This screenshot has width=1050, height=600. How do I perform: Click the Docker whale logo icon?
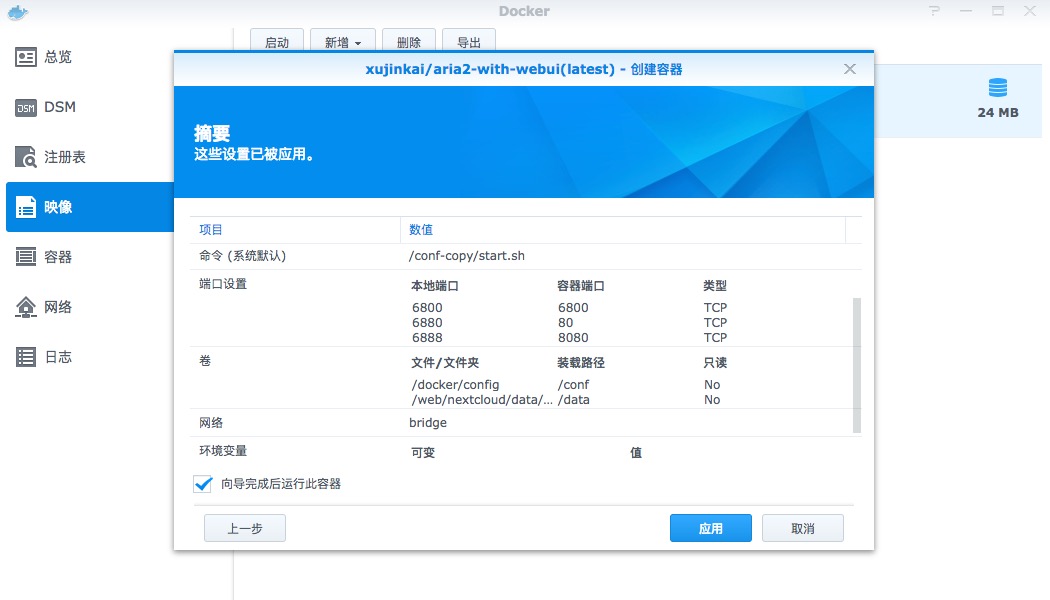coord(17,13)
